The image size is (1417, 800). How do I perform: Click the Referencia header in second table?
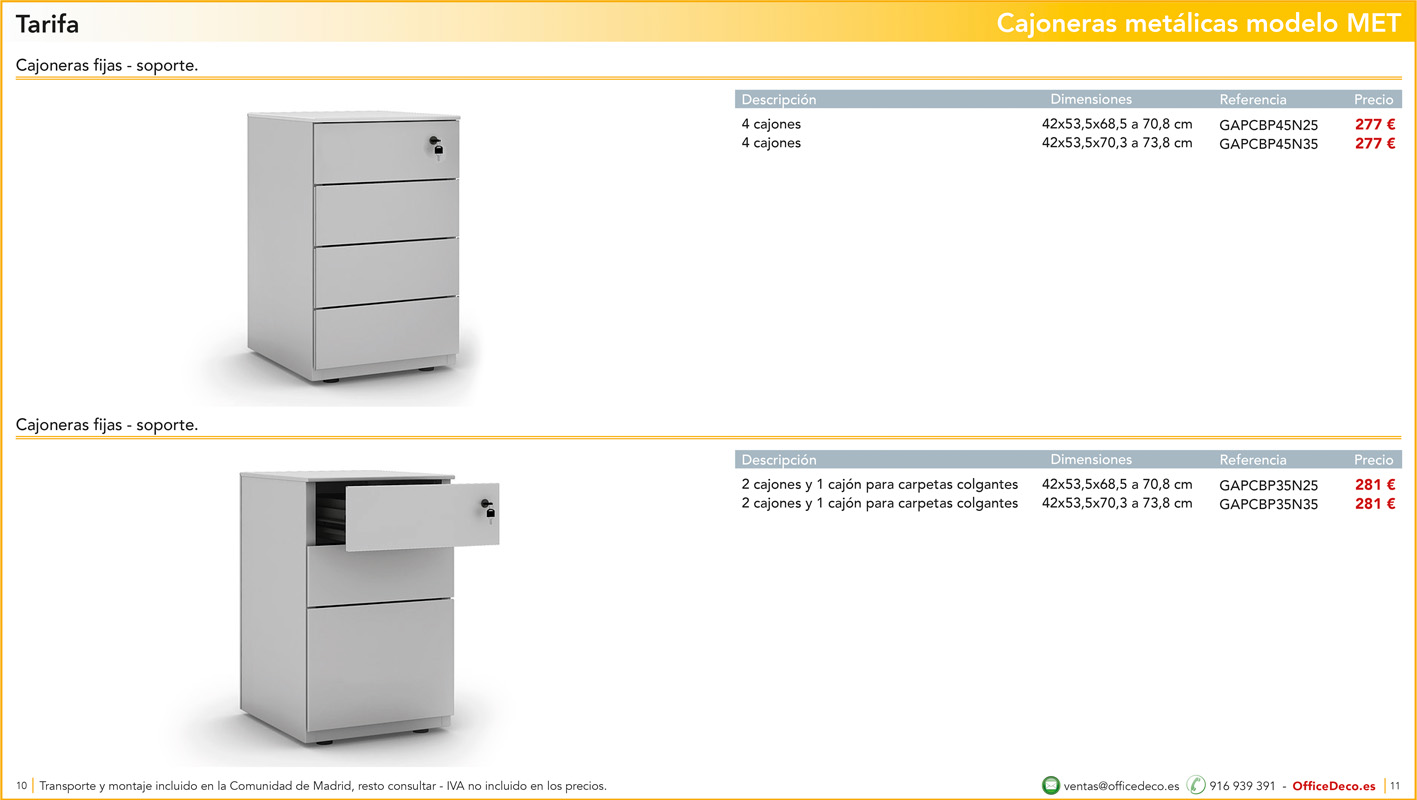pos(1252,460)
